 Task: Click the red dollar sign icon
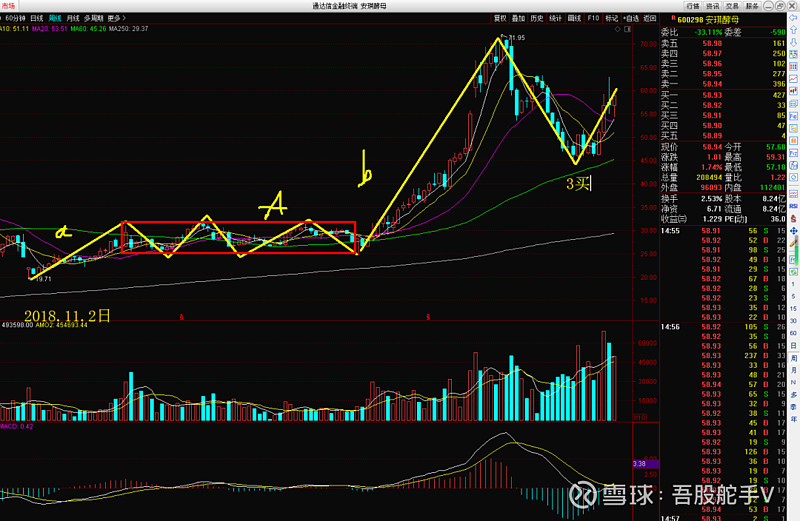(793, 218)
